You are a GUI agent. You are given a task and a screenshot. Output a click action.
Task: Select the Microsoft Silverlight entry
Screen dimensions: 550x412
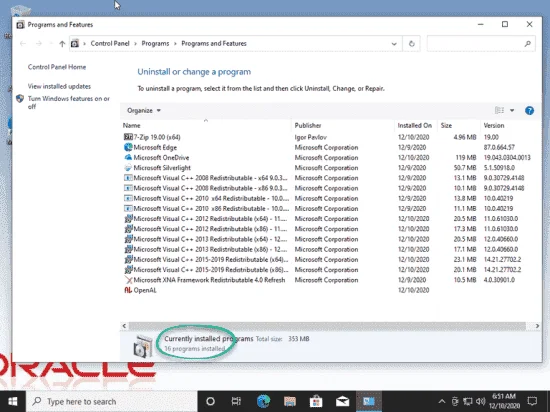click(162, 168)
